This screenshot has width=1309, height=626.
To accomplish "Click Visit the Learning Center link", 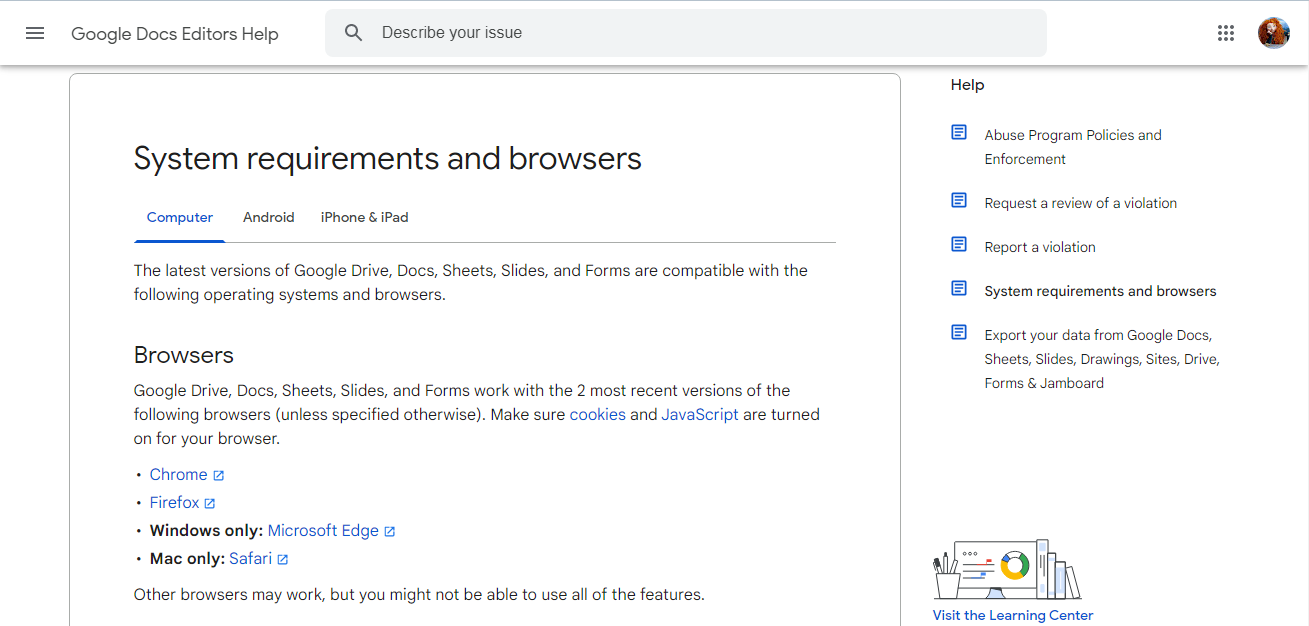I will tap(1013, 615).
